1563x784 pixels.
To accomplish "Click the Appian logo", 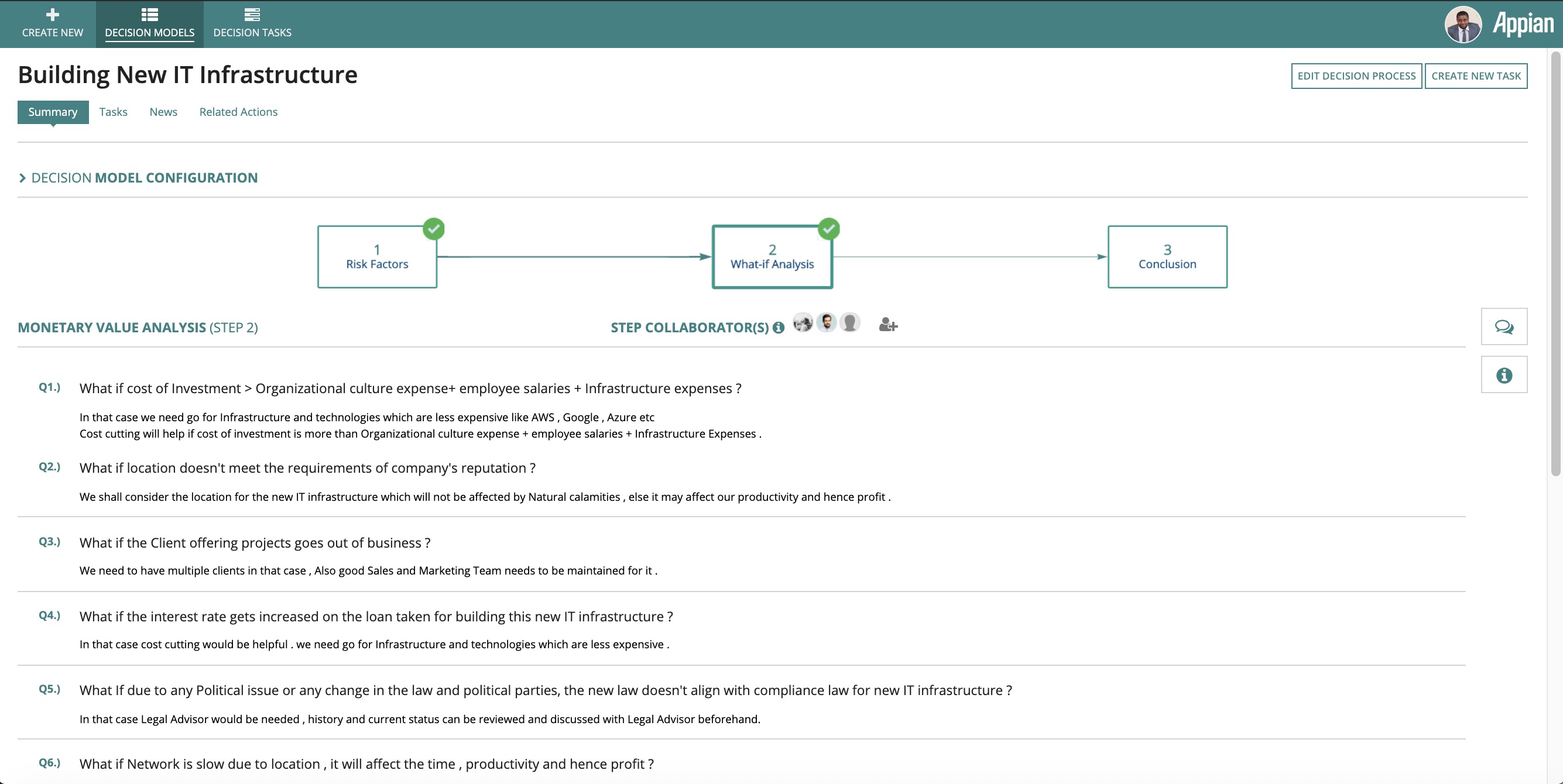I will 1523,24.
